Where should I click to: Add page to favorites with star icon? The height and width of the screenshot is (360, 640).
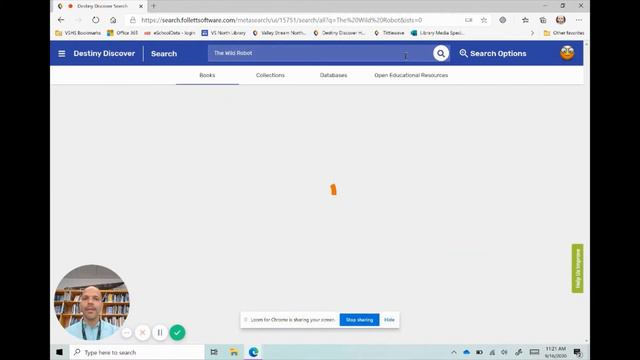click(484, 20)
